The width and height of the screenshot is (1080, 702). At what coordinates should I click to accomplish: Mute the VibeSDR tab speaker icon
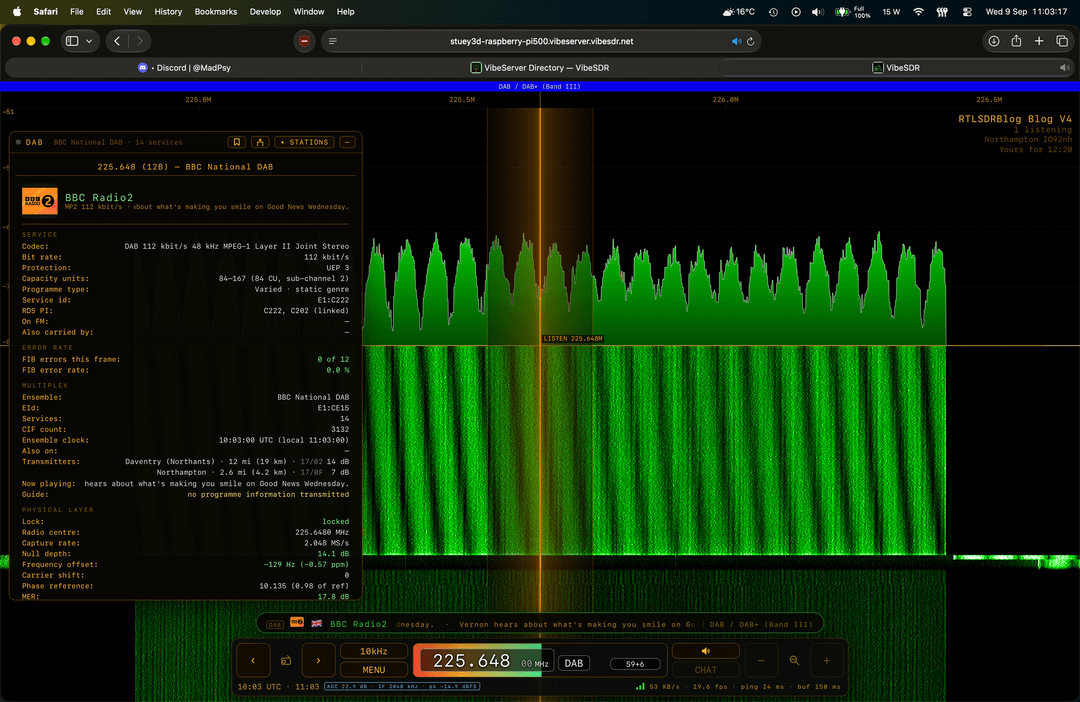tap(1064, 68)
